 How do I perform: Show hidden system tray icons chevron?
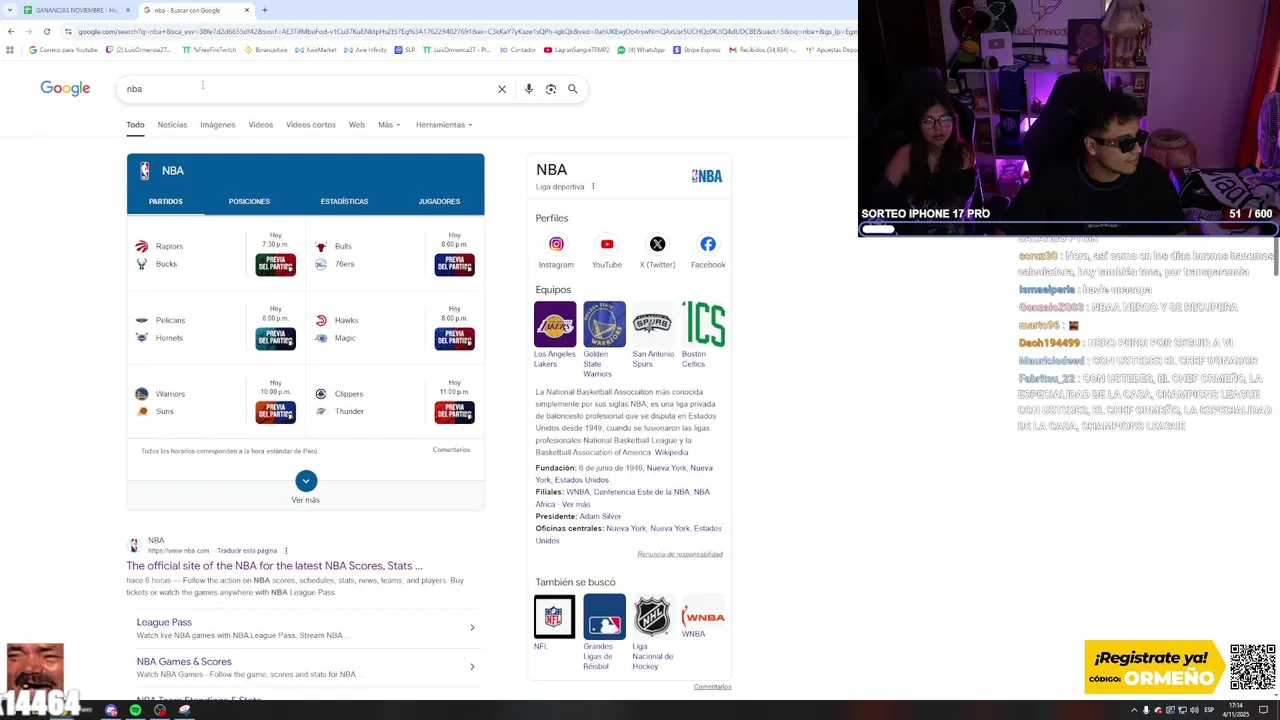point(1134,710)
